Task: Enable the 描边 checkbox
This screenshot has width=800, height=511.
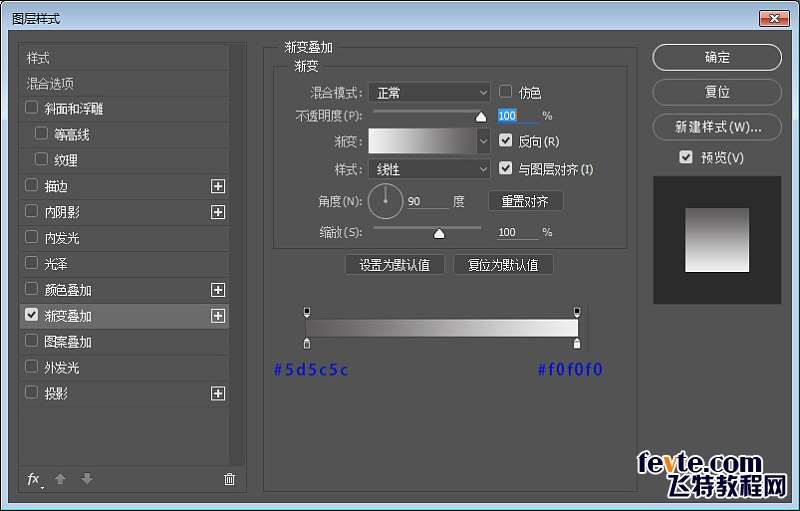Action: click(x=32, y=185)
